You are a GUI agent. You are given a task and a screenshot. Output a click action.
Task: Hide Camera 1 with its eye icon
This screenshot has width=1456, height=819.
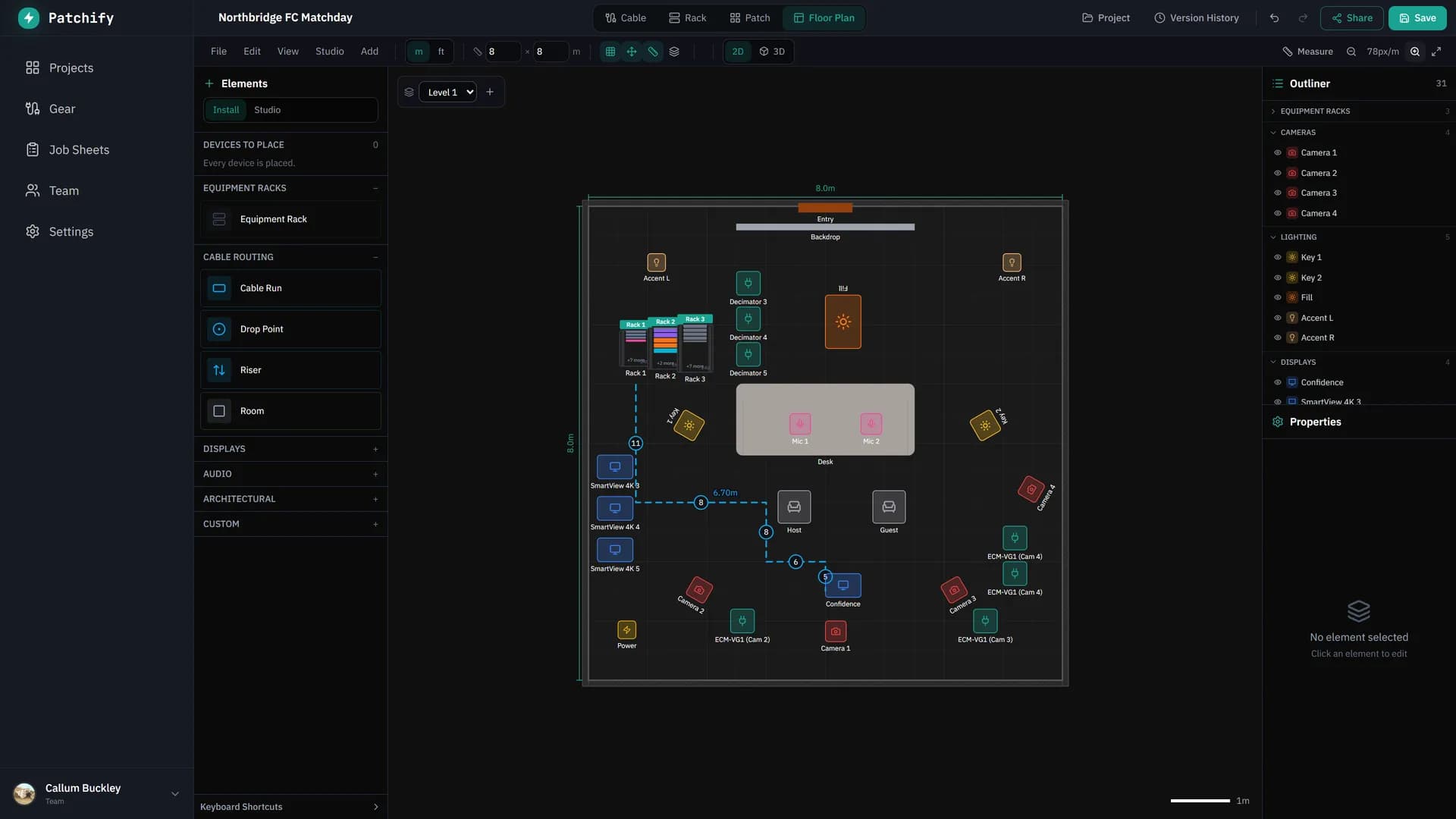tap(1278, 153)
